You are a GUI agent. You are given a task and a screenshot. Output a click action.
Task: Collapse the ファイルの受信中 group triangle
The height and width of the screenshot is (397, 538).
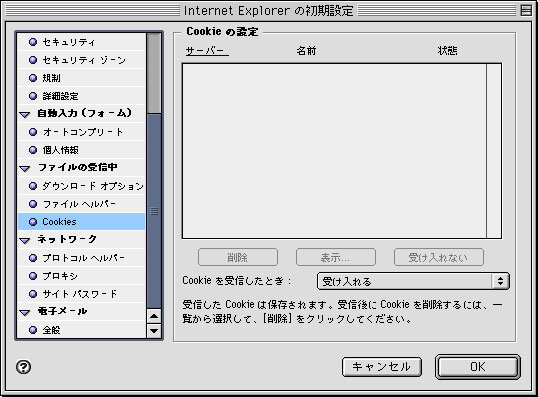click(x=25, y=168)
